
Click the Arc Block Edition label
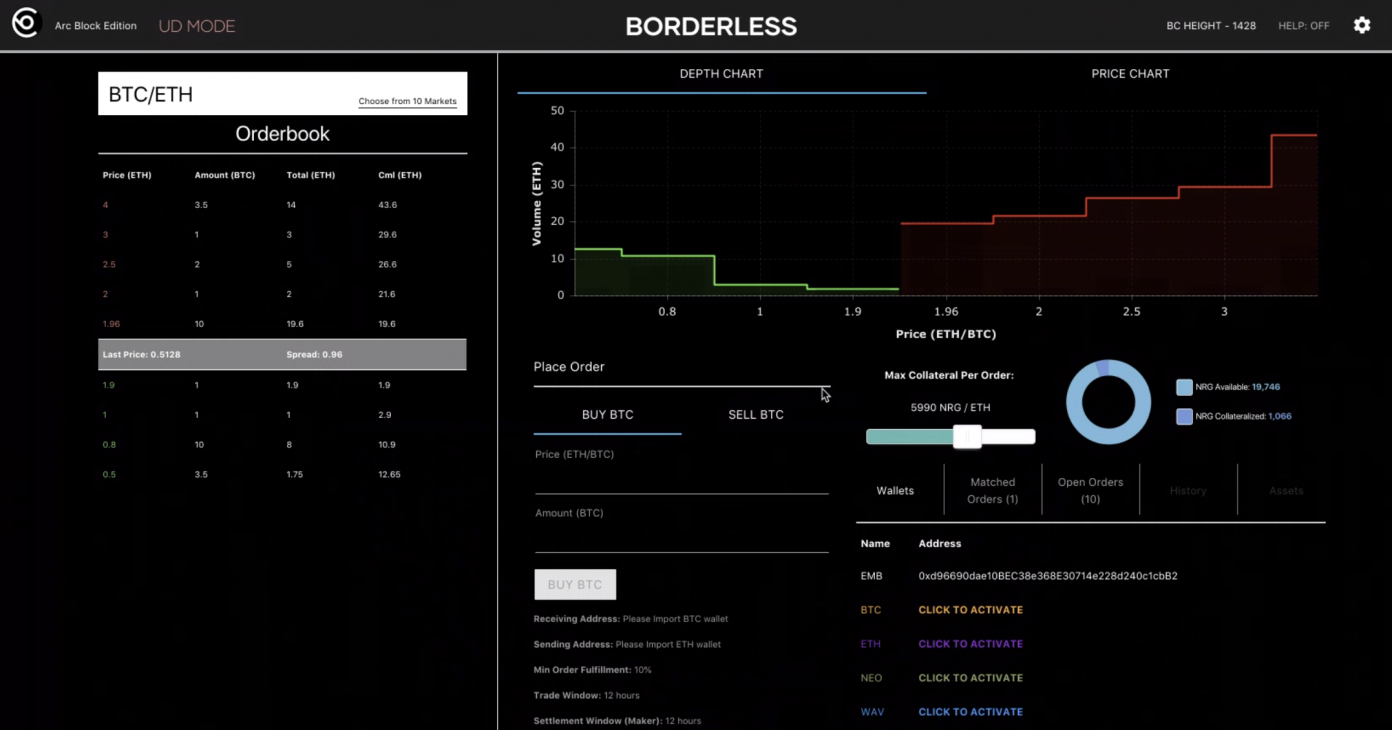tap(96, 26)
